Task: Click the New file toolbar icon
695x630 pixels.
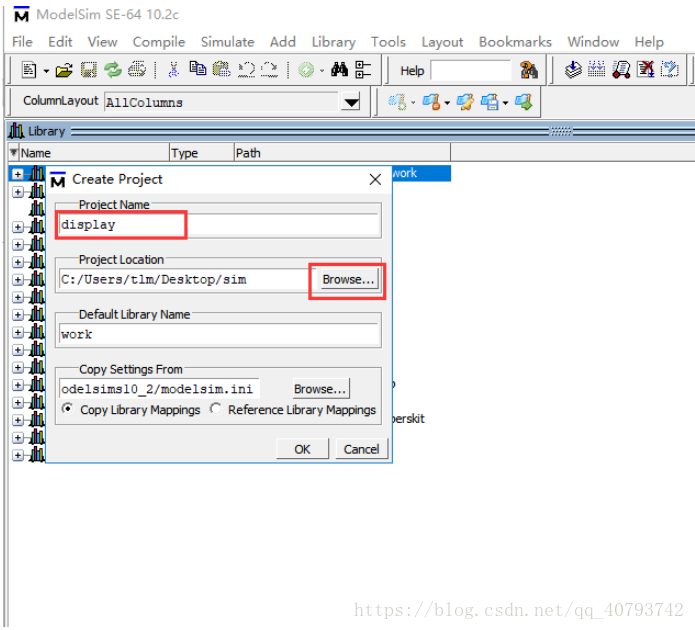Action: pos(29,70)
